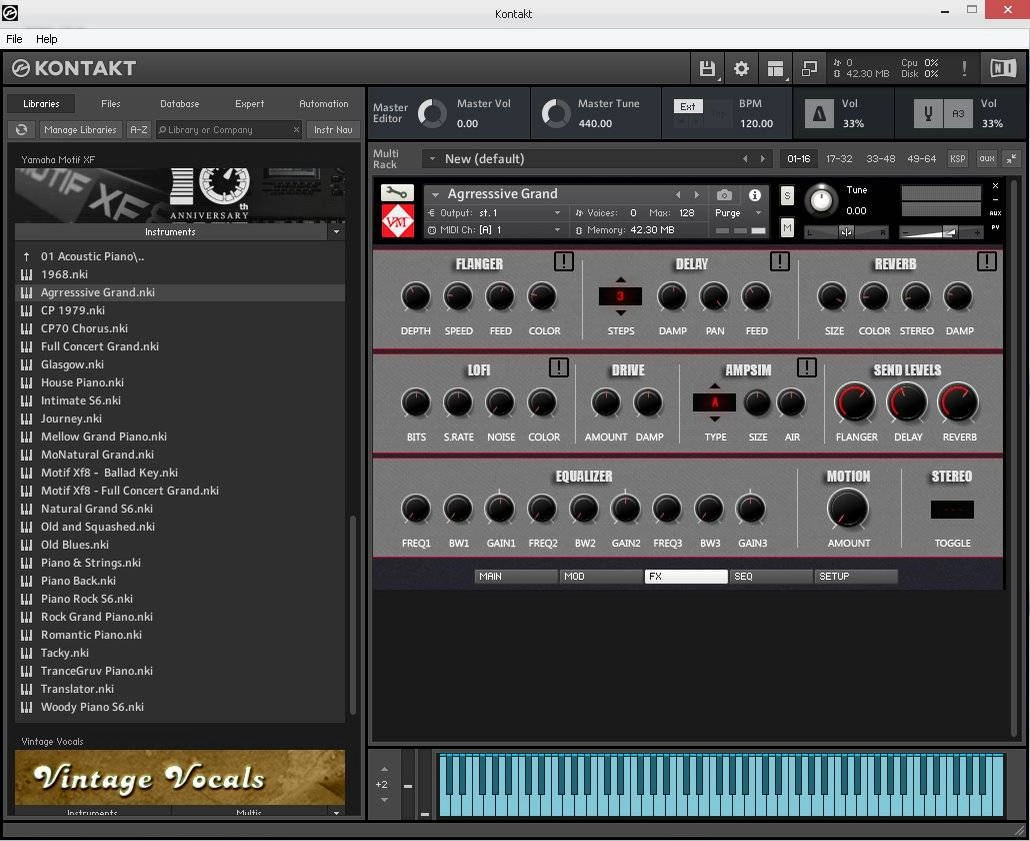
Task: Open instrument edit mode wrench icon
Action: point(397,193)
